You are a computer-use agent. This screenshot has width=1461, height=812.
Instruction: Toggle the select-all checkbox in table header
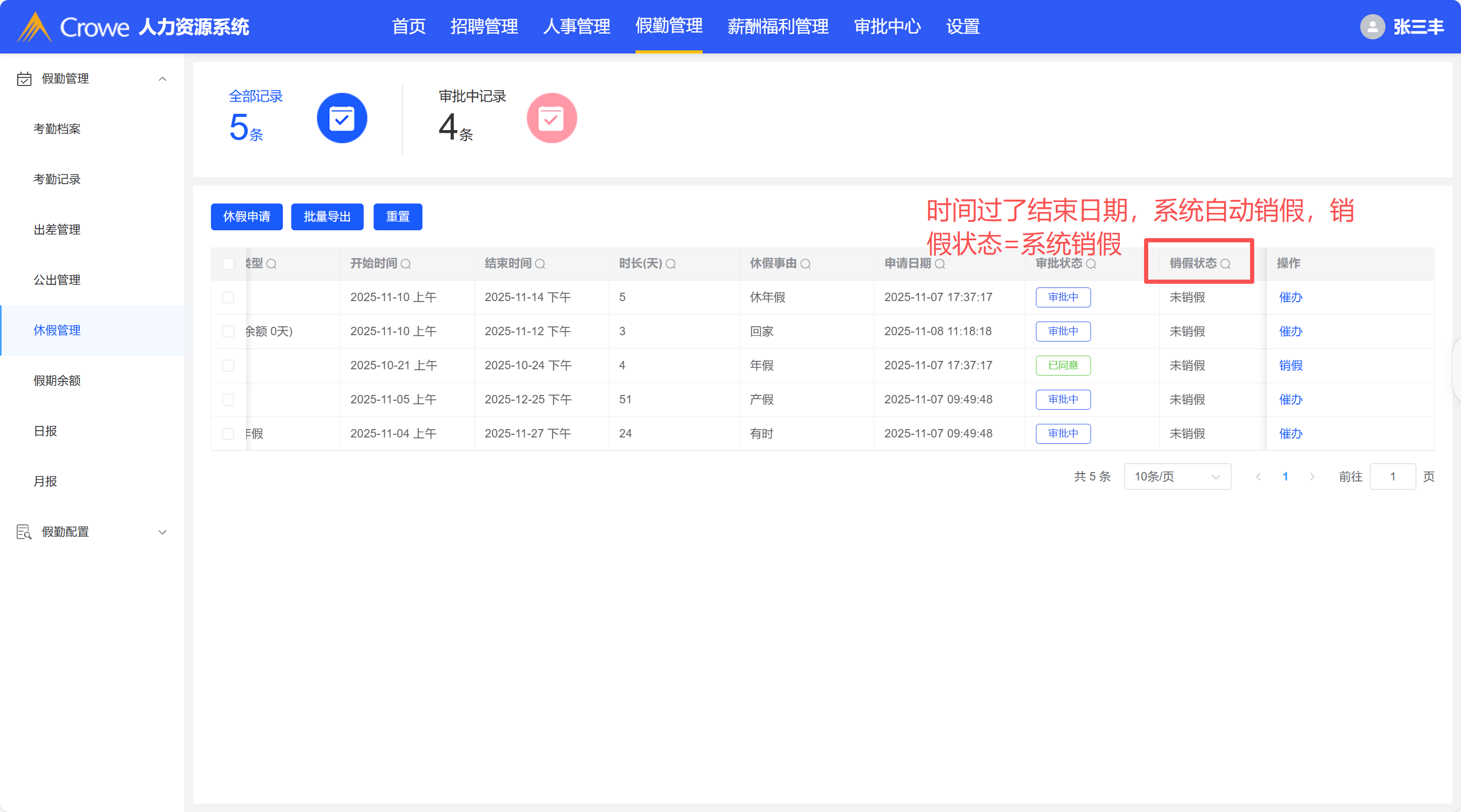(229, 264)
